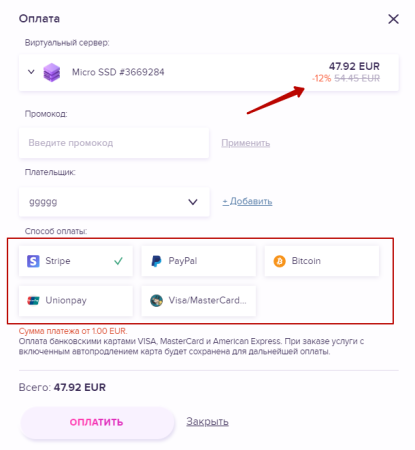Select PayPal as payment method
The height and width of the screenshot is (450, 415).
[199, 261]
